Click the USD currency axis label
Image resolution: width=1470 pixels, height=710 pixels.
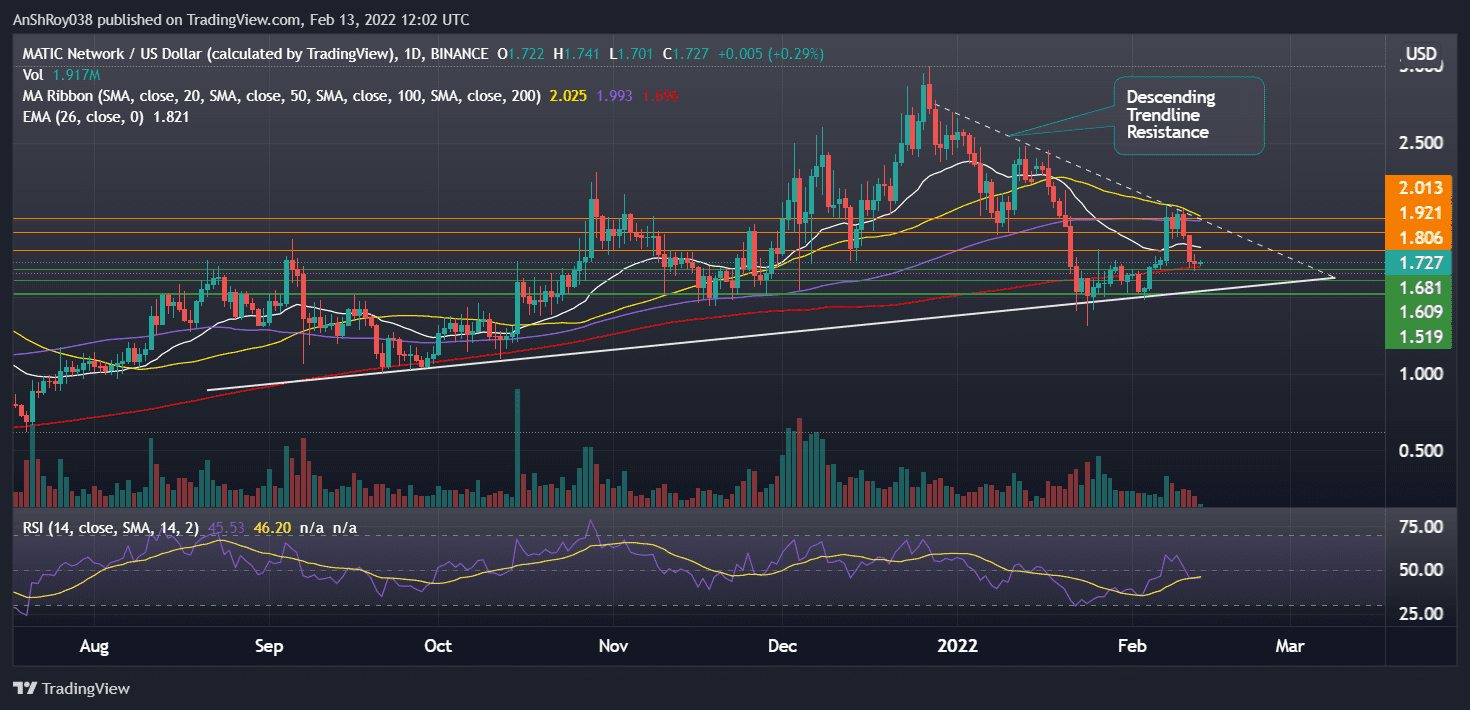[x=1419, y=53]
